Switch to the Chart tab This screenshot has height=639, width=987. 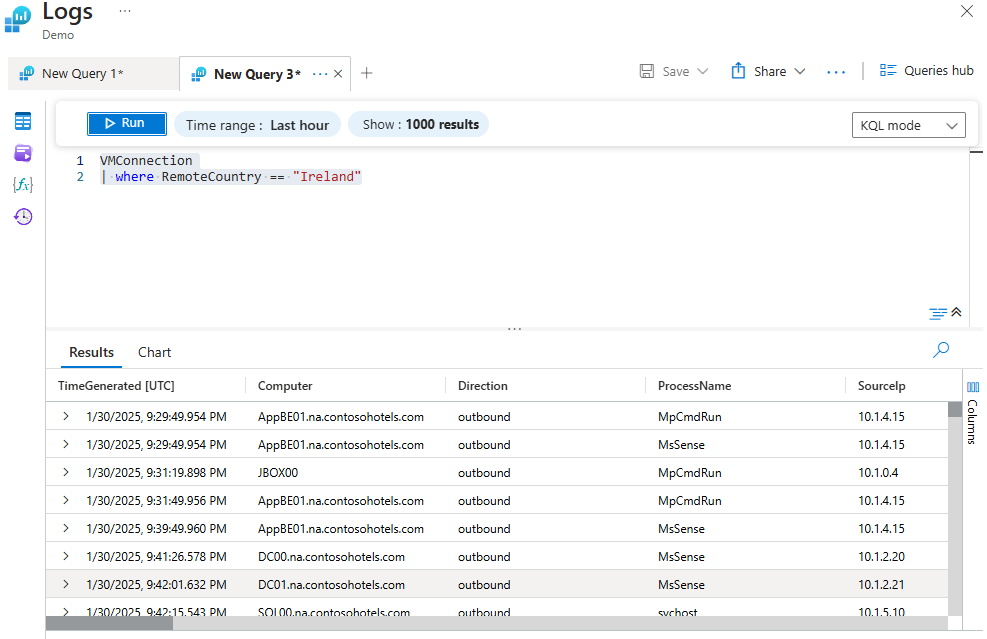tap(154, 353)
